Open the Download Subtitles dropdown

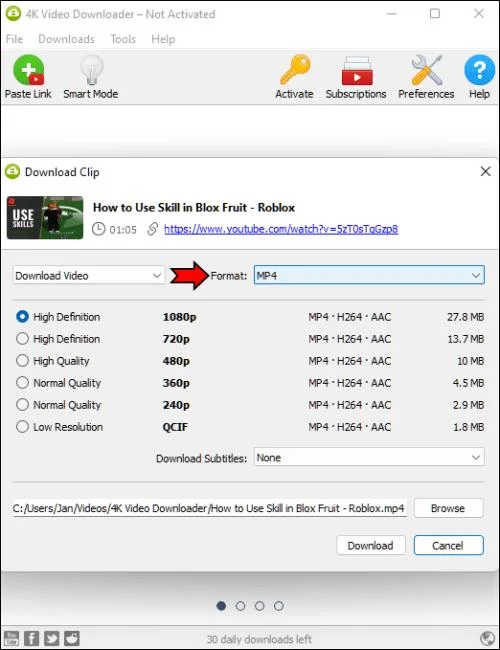click(369, 457)
